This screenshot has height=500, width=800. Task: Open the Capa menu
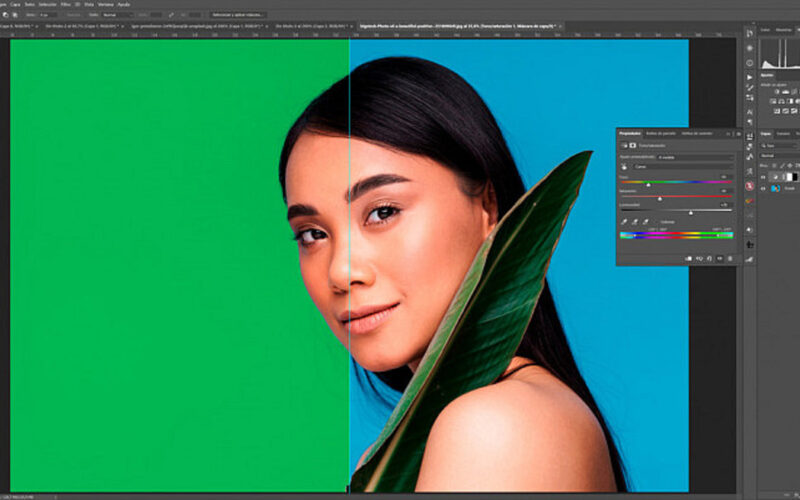[x=15, y=4]
